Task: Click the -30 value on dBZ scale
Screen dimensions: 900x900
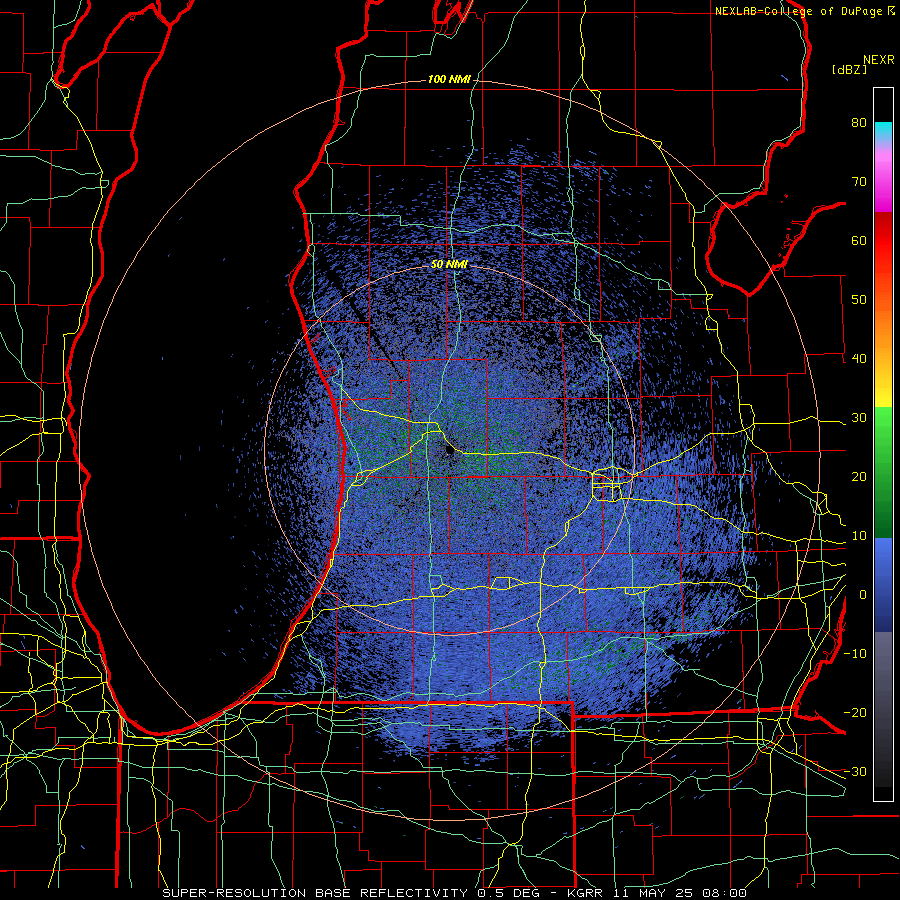Action: coord(855,771)
